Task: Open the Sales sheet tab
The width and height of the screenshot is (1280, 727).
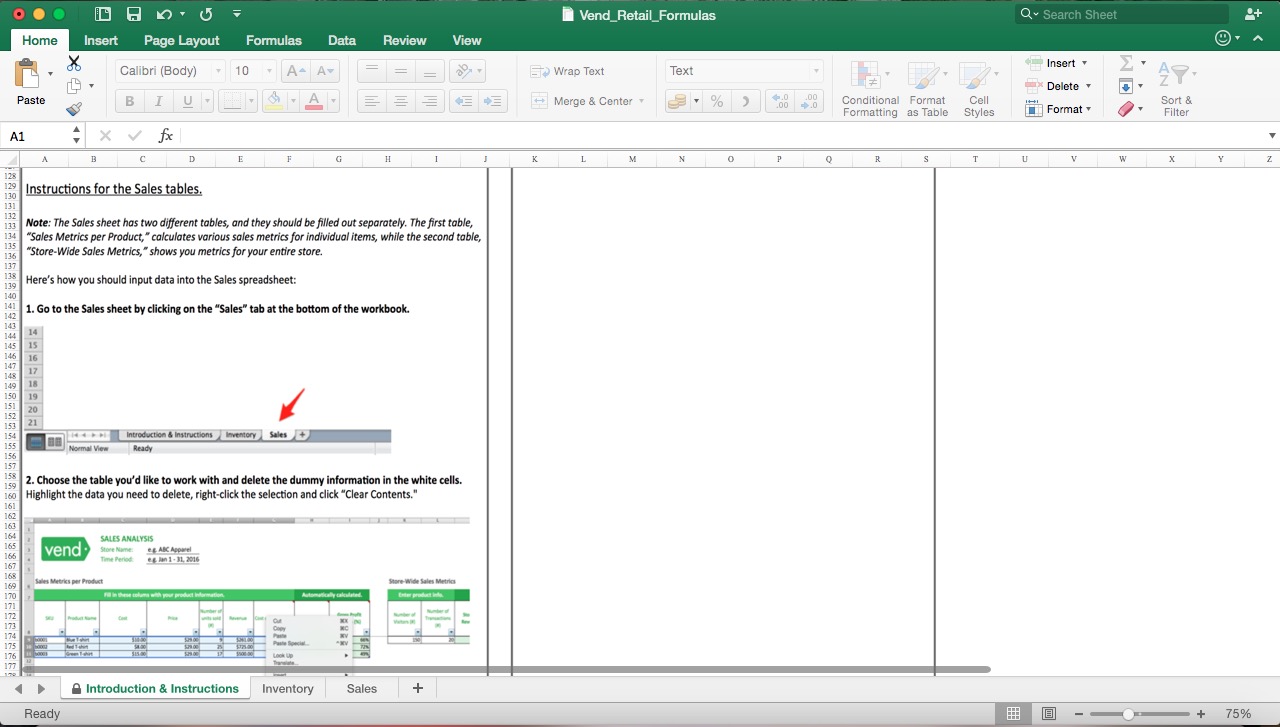Action: click(361, 688)
